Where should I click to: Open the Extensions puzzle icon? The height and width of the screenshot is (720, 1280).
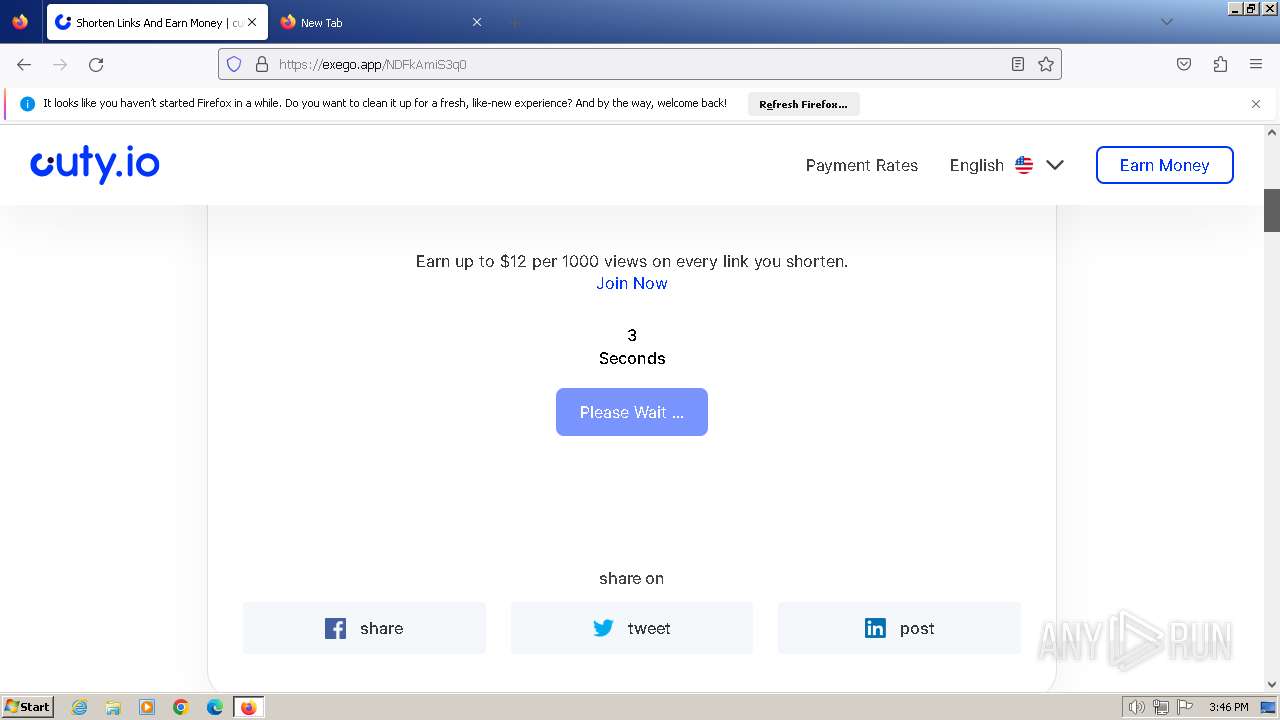click(1220, 64)
